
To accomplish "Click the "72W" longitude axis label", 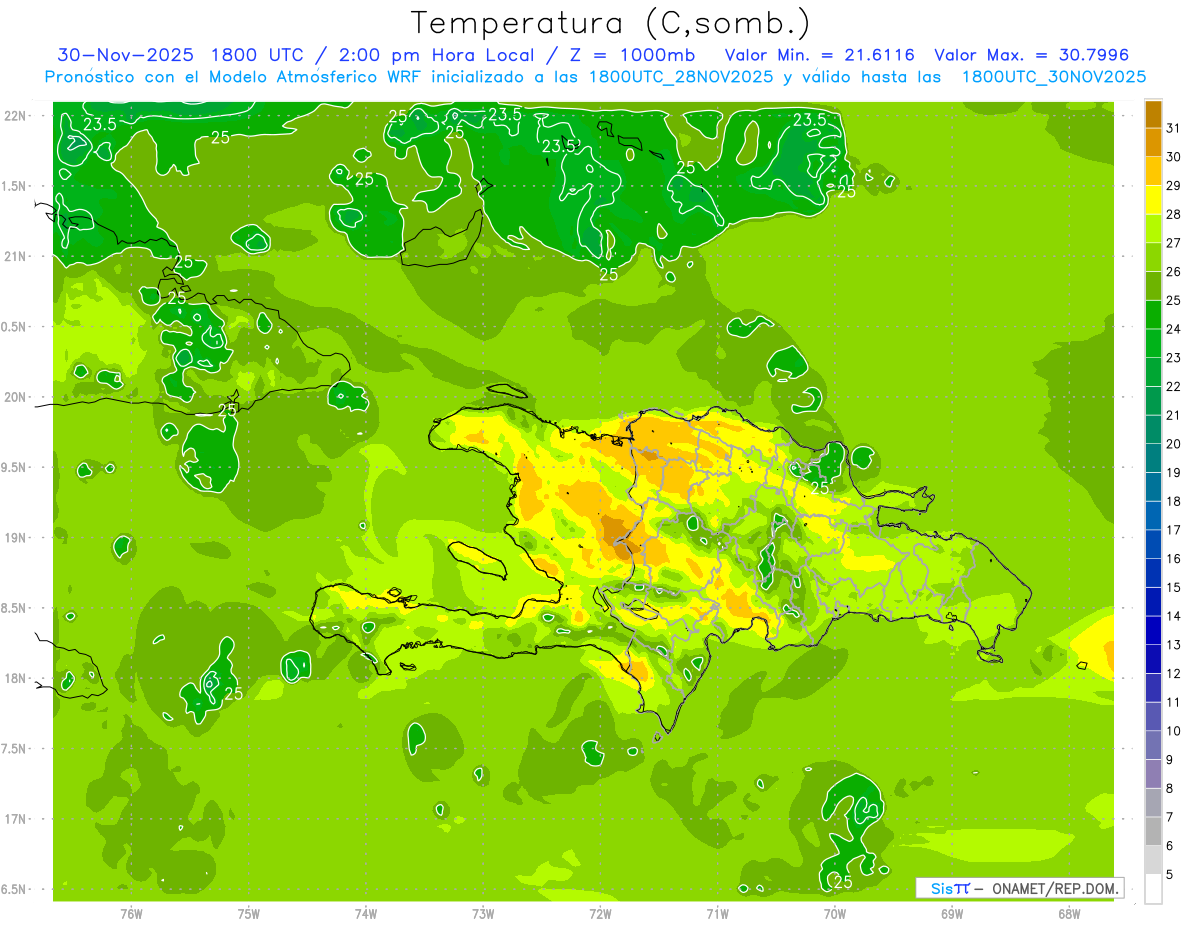I will pos(600,914).
